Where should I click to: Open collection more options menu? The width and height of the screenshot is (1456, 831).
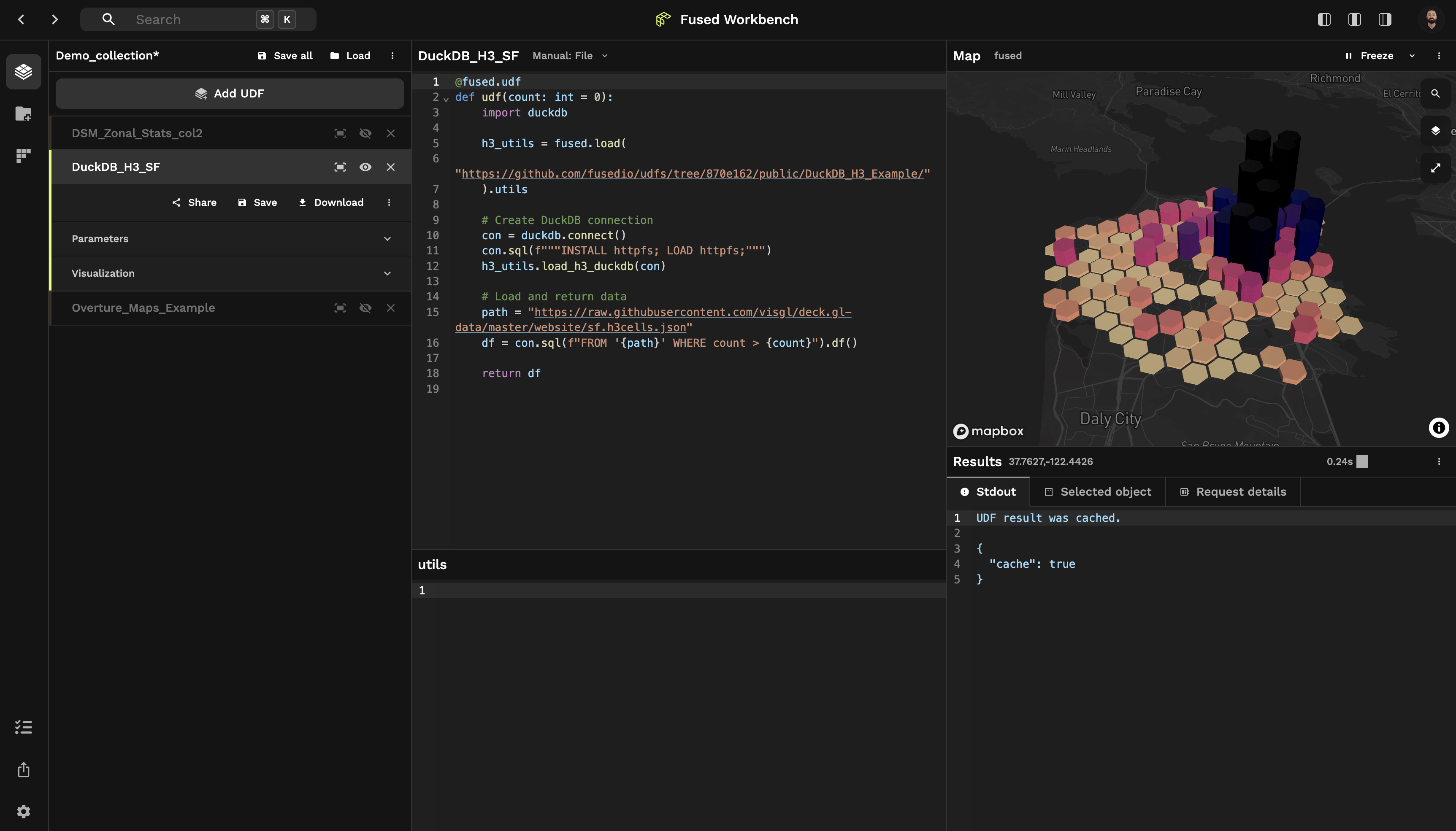point(392,55)
